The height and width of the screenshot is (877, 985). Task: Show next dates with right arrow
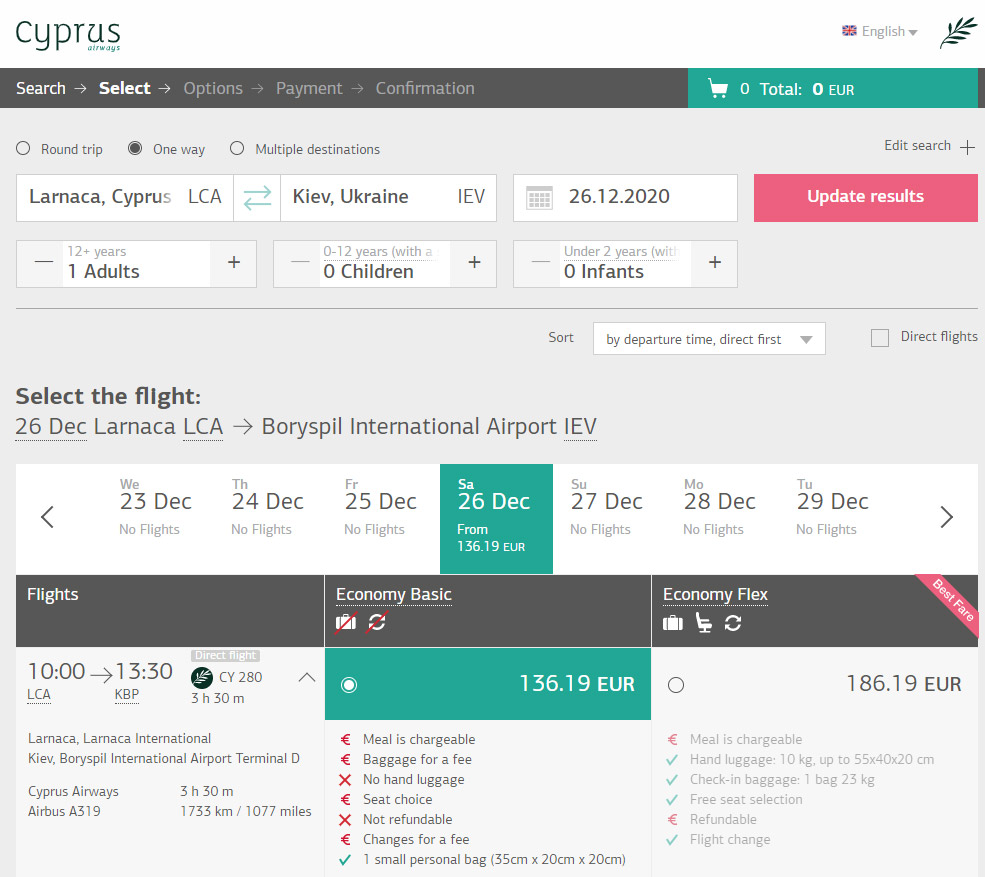946,517
